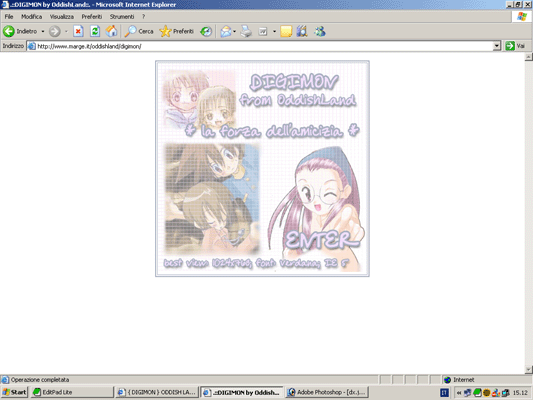Click the Stop loading red X icon
The width and height of the screenshot is (533, 400).
[x=78, y=31]
